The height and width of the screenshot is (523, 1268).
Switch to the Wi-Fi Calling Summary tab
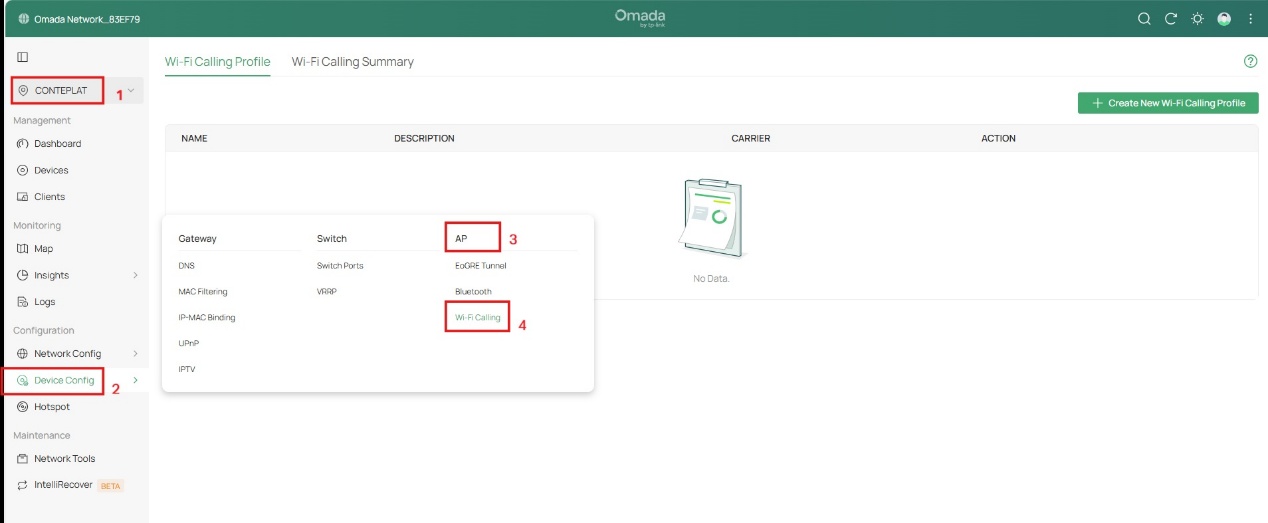point(352,62)
